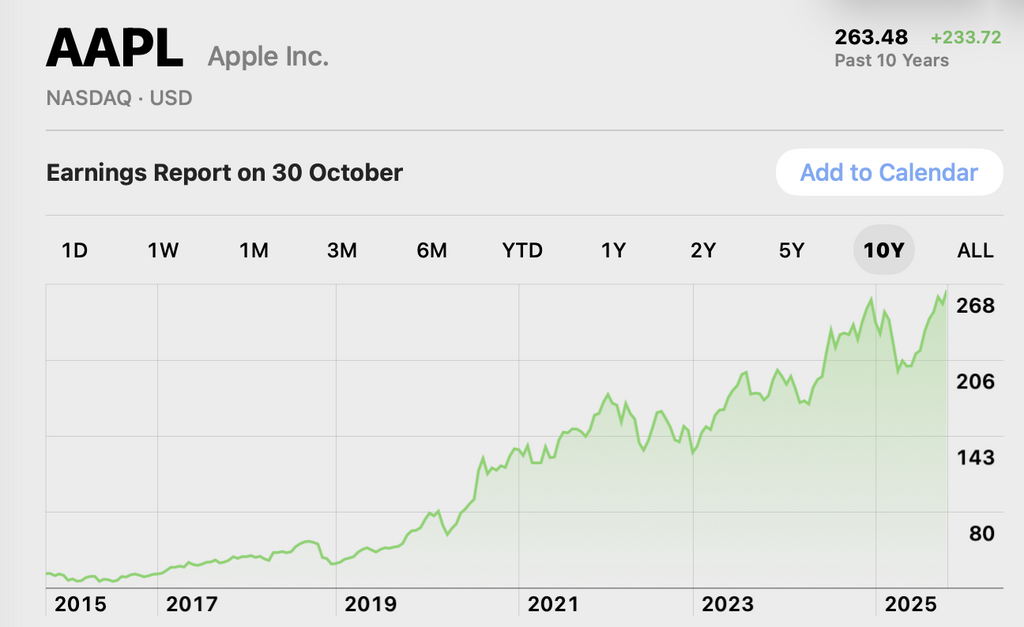Choose the 5Y range tab
Viewport: 1024px width, 627px height.
(x=791, y=250)
